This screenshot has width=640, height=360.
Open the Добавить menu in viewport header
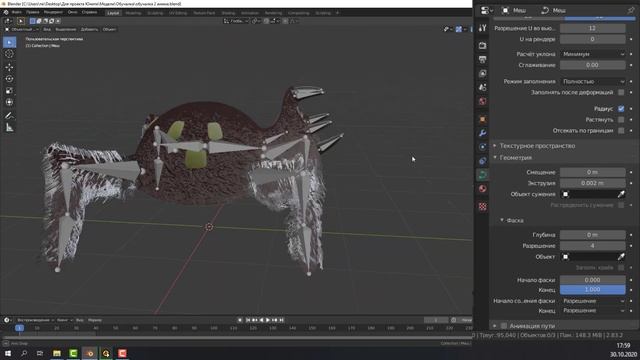[89, 29]
